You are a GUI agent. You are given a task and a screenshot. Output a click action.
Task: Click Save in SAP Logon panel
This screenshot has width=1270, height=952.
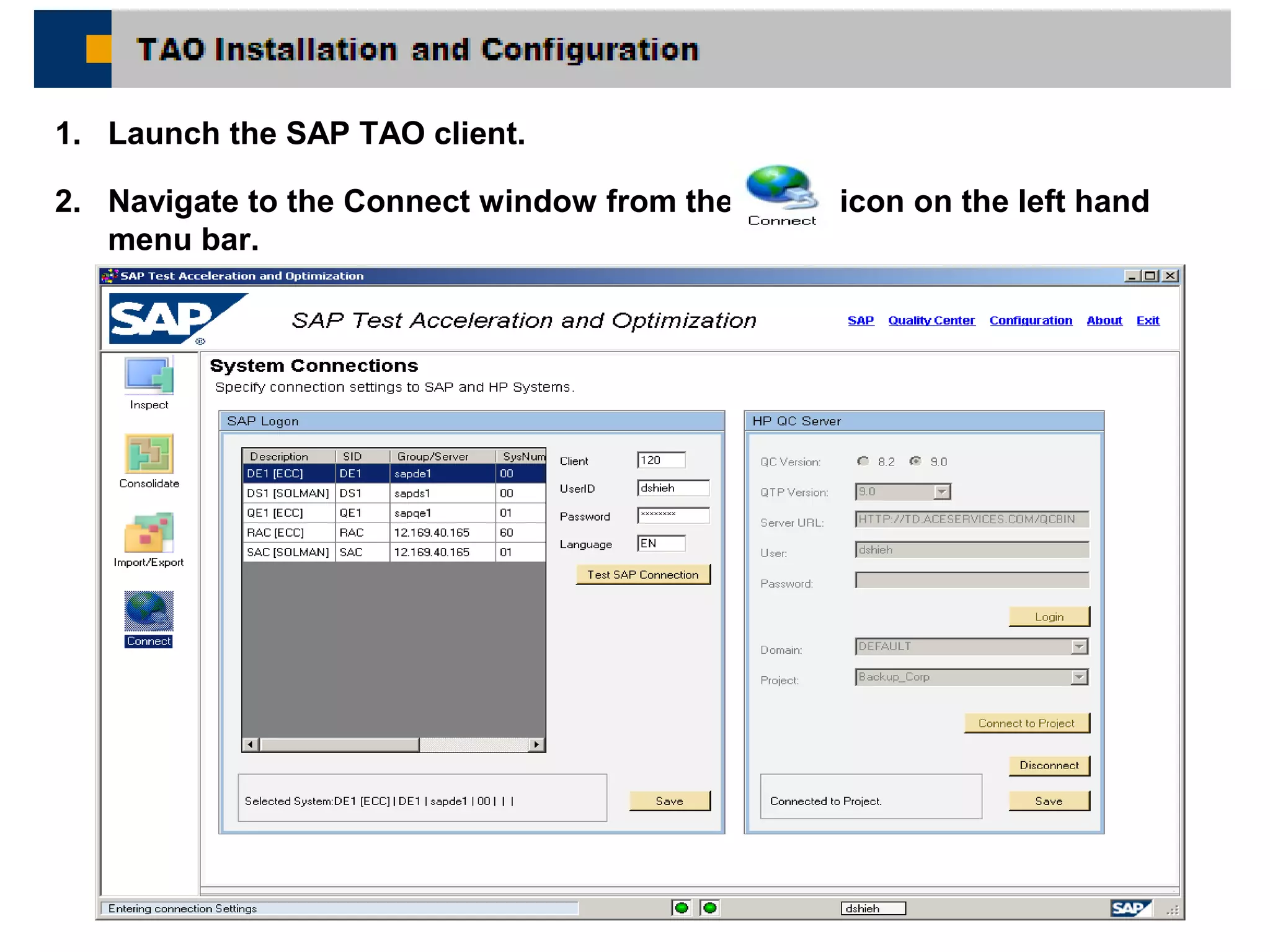pos(670,801)
